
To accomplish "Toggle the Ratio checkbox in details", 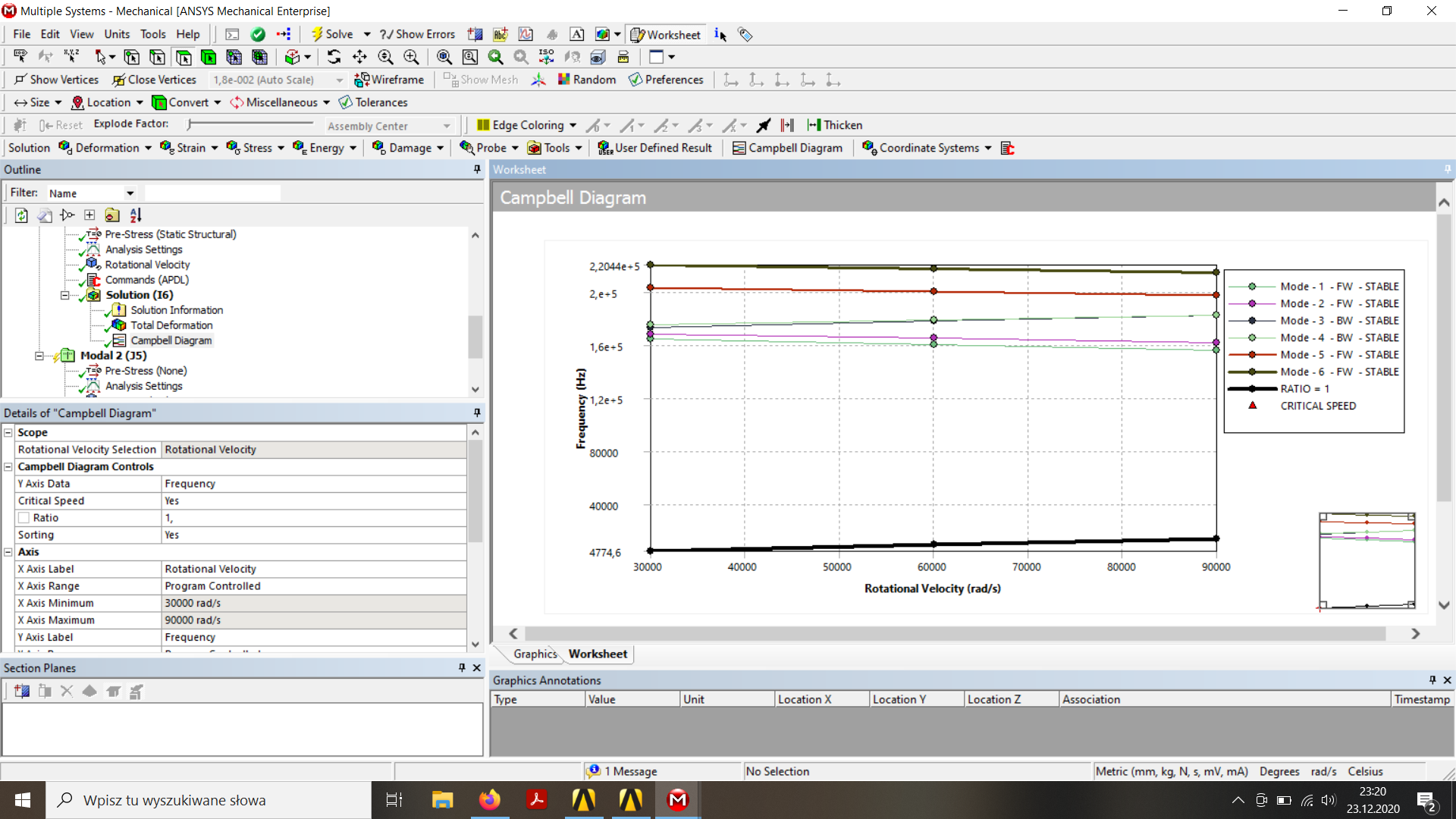I will tap(24, 518).
